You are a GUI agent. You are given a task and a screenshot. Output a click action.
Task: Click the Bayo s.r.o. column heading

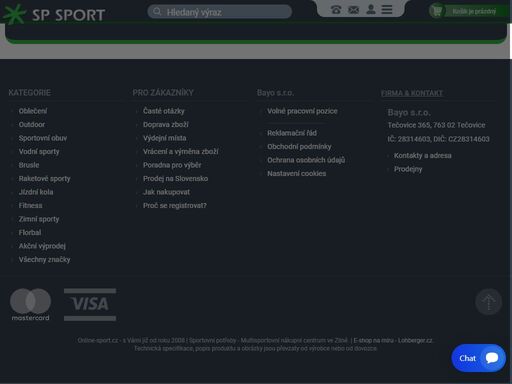(x=275, y=93)
